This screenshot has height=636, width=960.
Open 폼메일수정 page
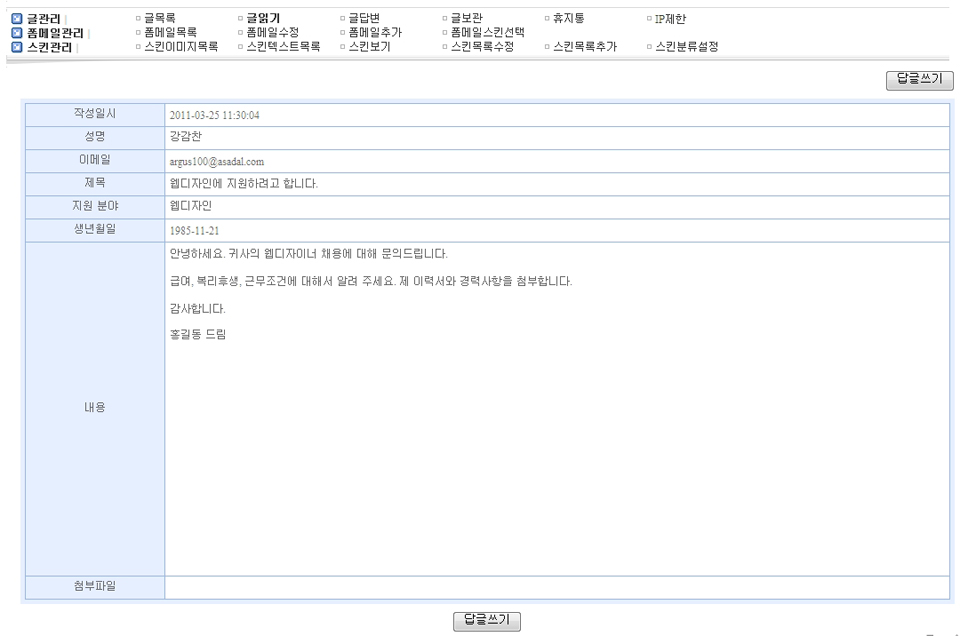pos(273,33)
